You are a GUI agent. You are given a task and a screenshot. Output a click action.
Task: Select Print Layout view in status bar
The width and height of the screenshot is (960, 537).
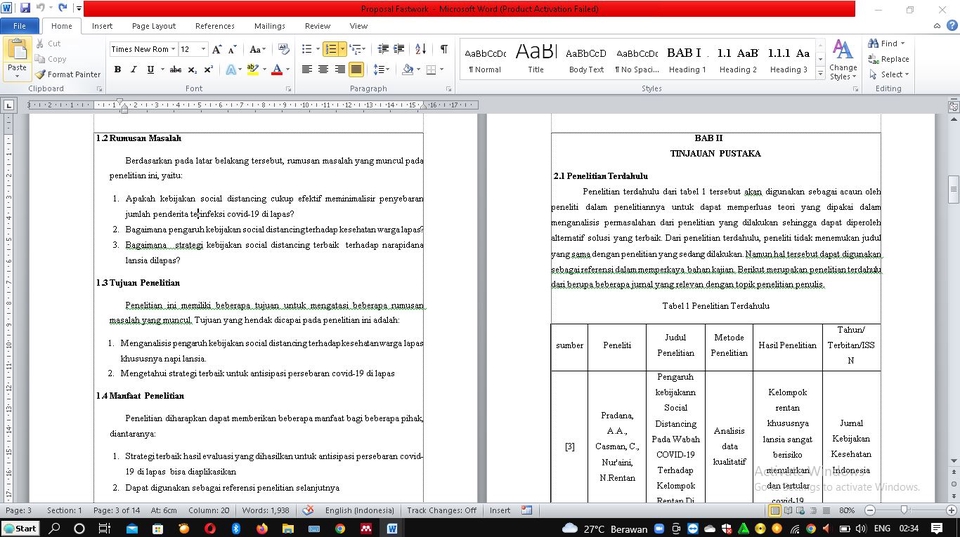[775, 510]
